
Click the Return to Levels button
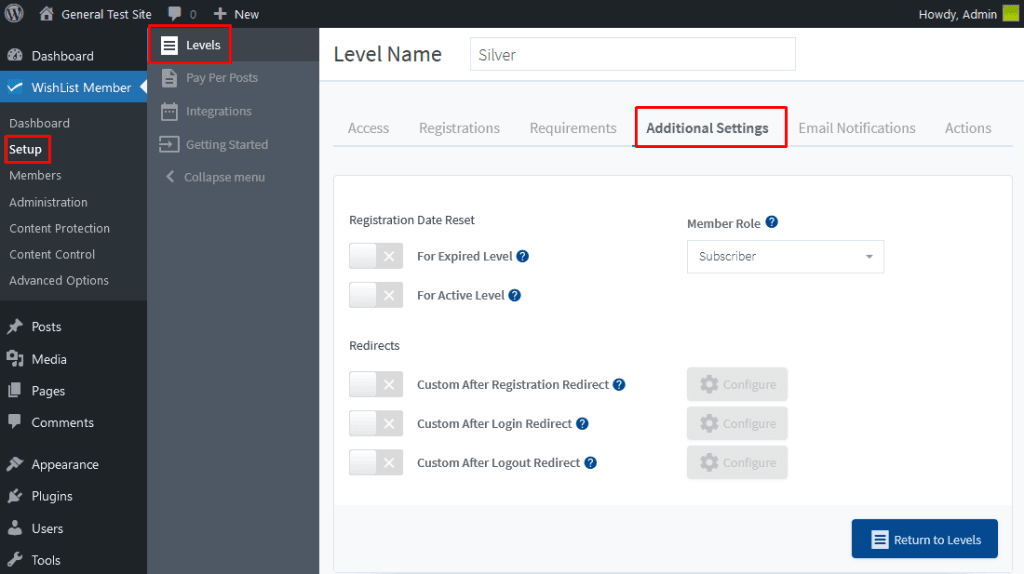[x=924, y=539]
